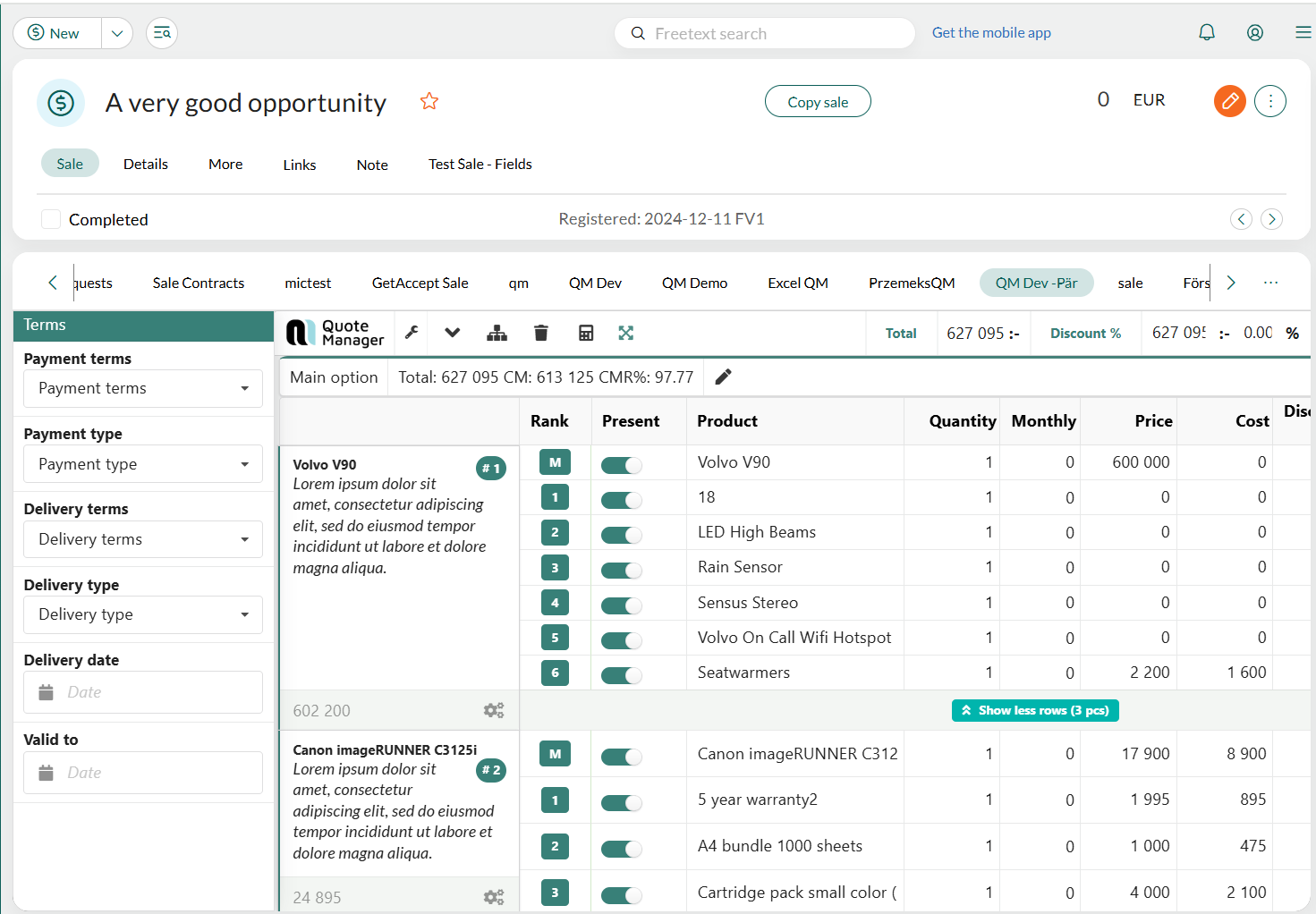Select the QM Demo web panel tab

(x=694, y=283)
